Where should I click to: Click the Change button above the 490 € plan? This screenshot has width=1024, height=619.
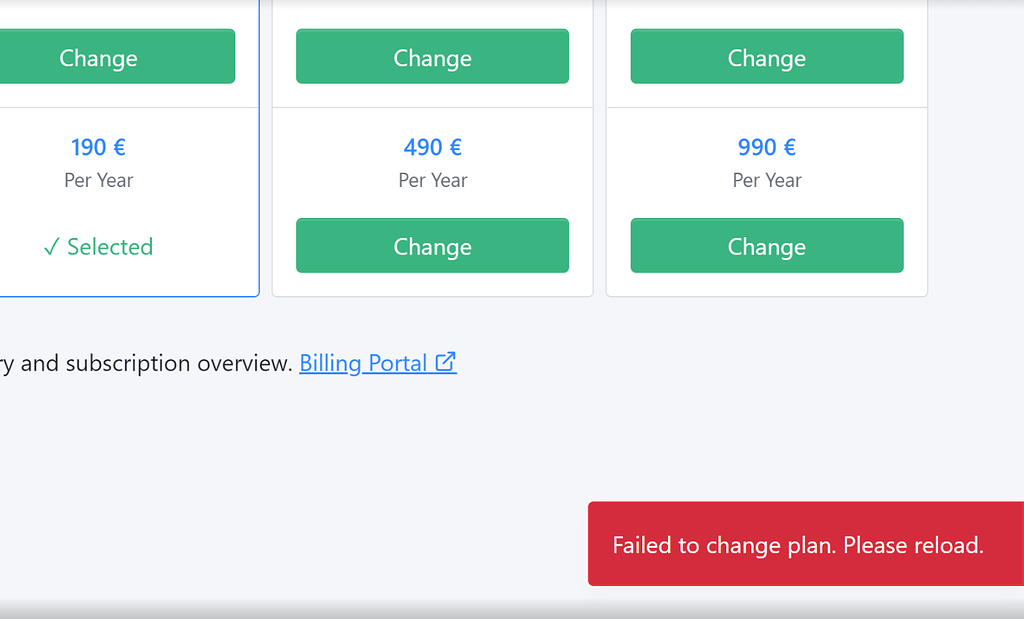[x=432, y=57]
